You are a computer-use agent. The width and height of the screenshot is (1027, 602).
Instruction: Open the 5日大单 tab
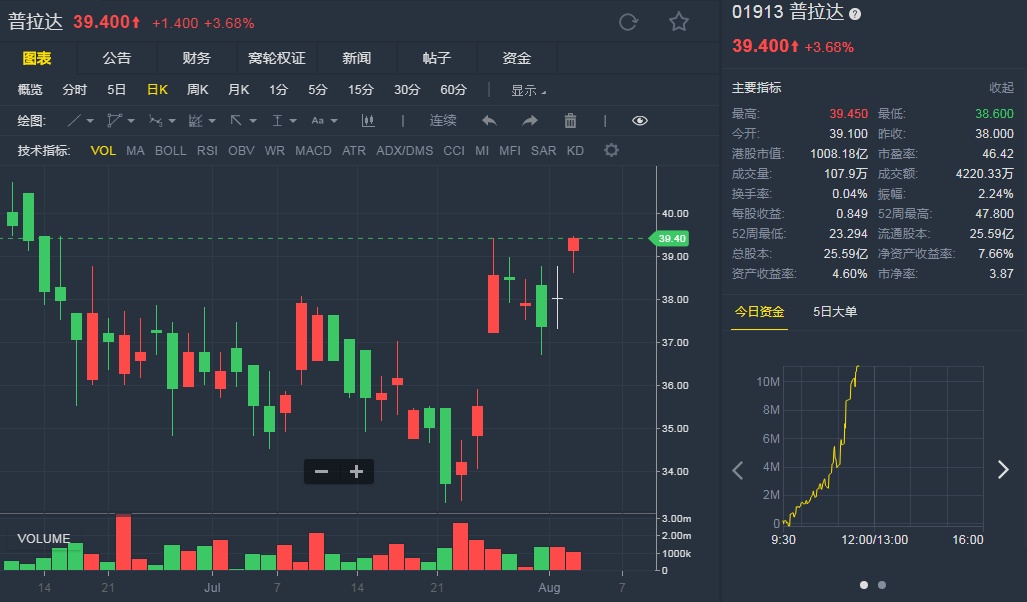pyautogui.click(x=835, y=311)
